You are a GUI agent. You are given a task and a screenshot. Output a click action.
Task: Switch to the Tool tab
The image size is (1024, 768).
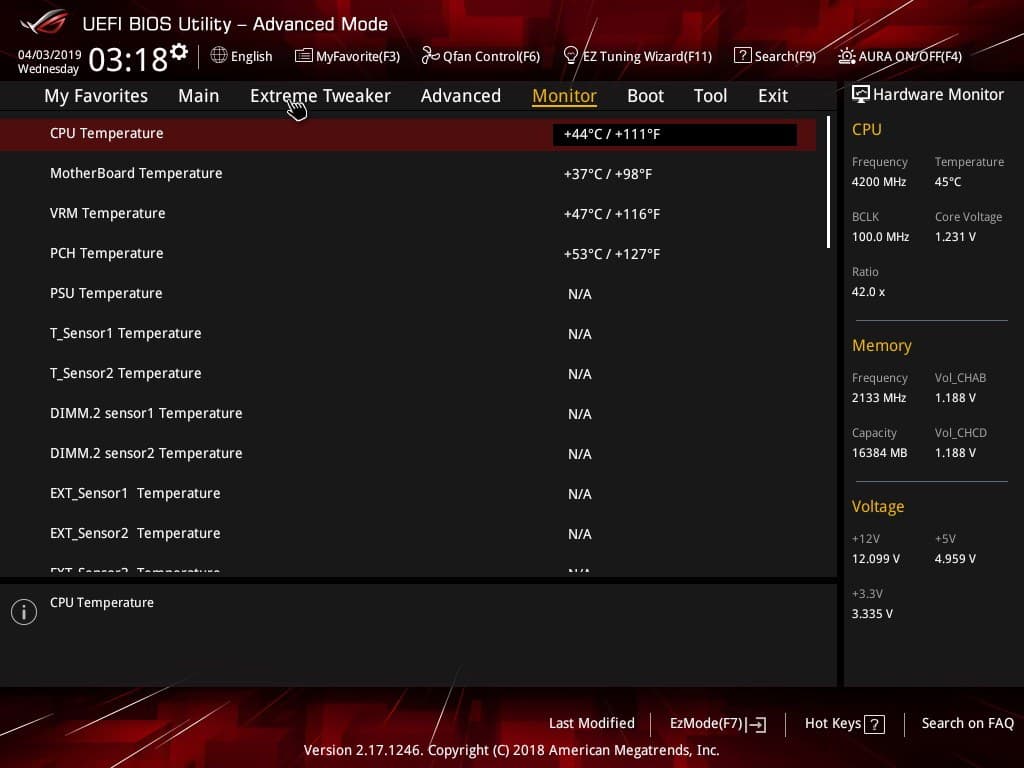(710, 96)
